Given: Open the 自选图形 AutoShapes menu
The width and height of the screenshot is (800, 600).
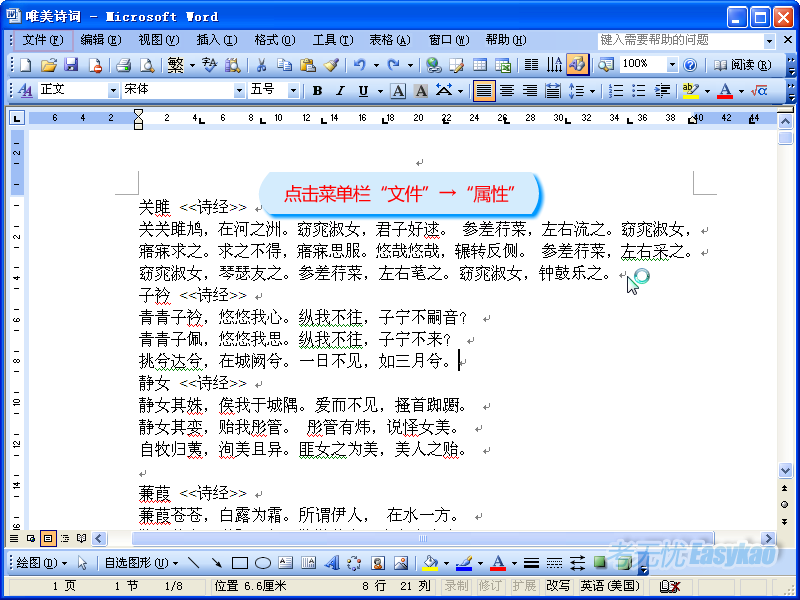Looking at the screenshot, I should coord(141,563).
